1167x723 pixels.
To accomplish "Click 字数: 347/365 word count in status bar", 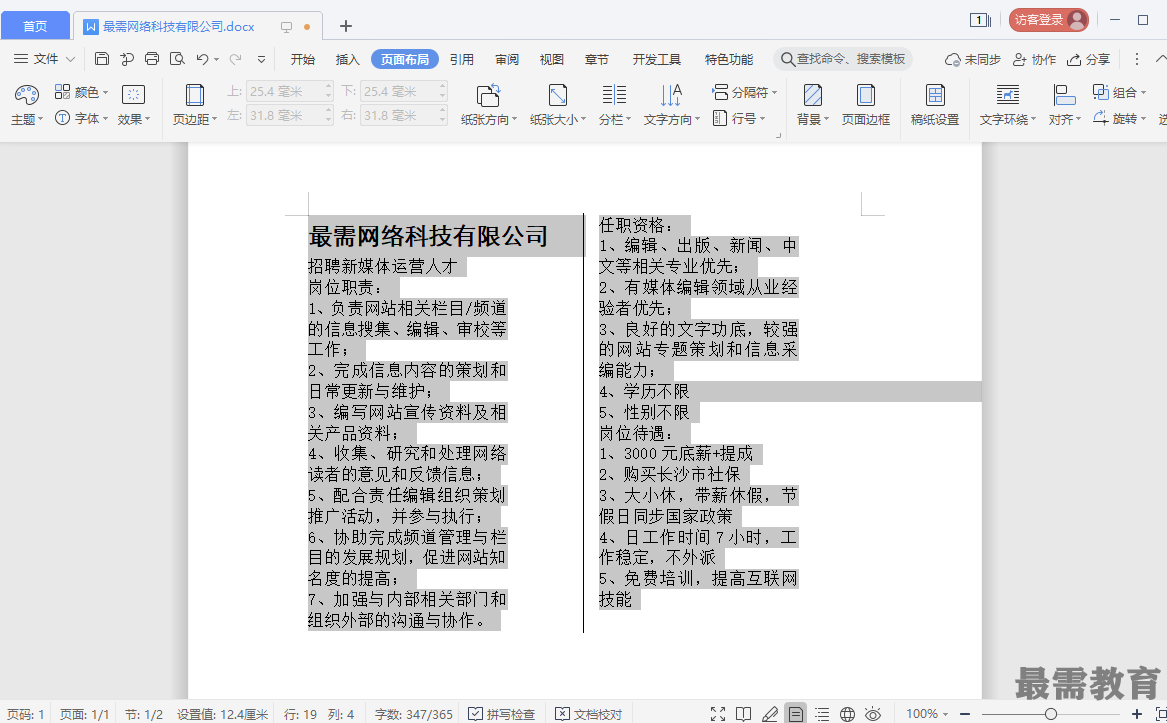I will coord(413,714).
